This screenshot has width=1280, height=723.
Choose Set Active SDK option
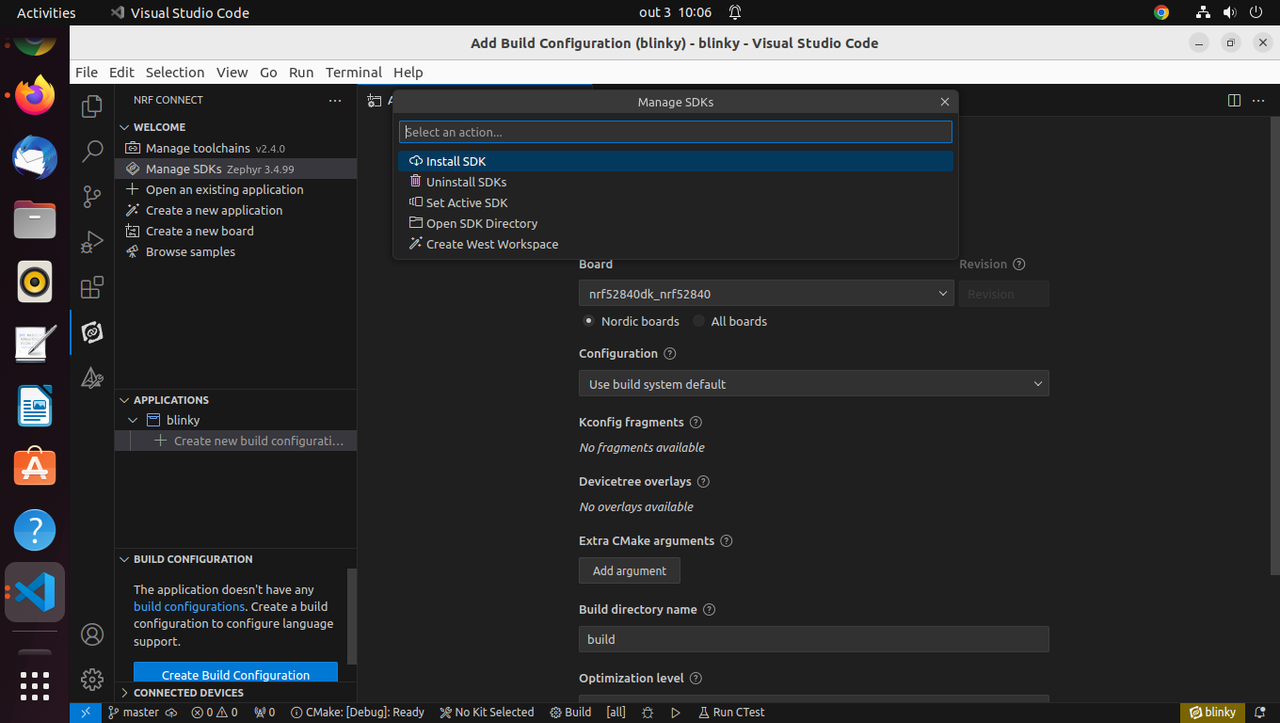tap(675, 203)
